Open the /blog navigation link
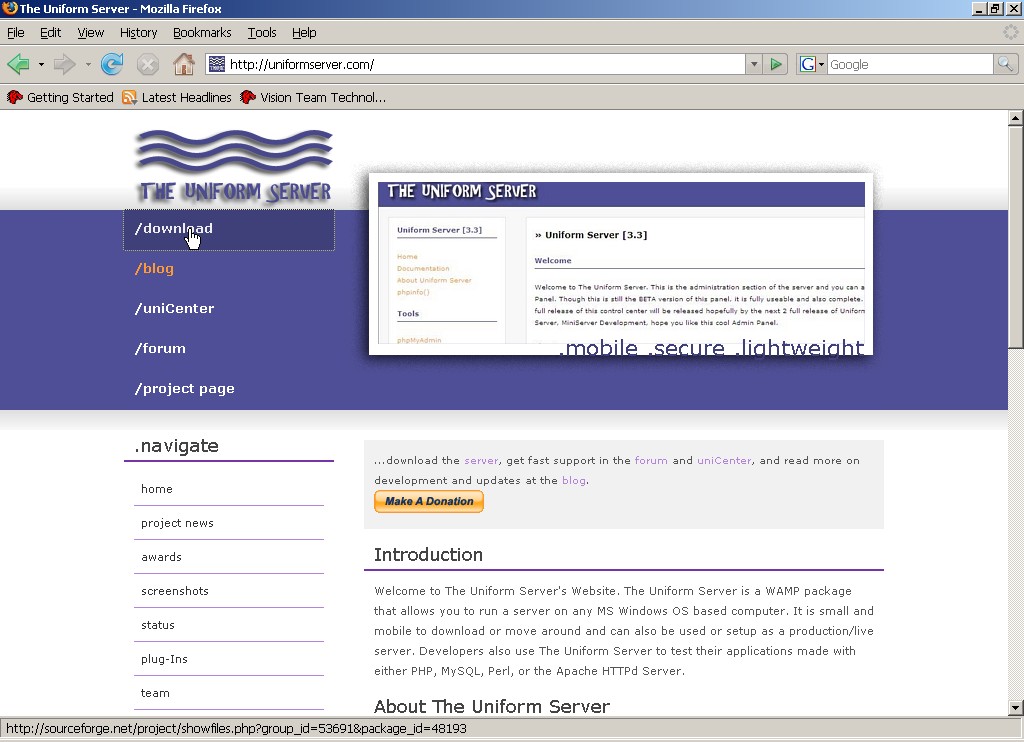 pyautogui.click(x=154, y=268)
